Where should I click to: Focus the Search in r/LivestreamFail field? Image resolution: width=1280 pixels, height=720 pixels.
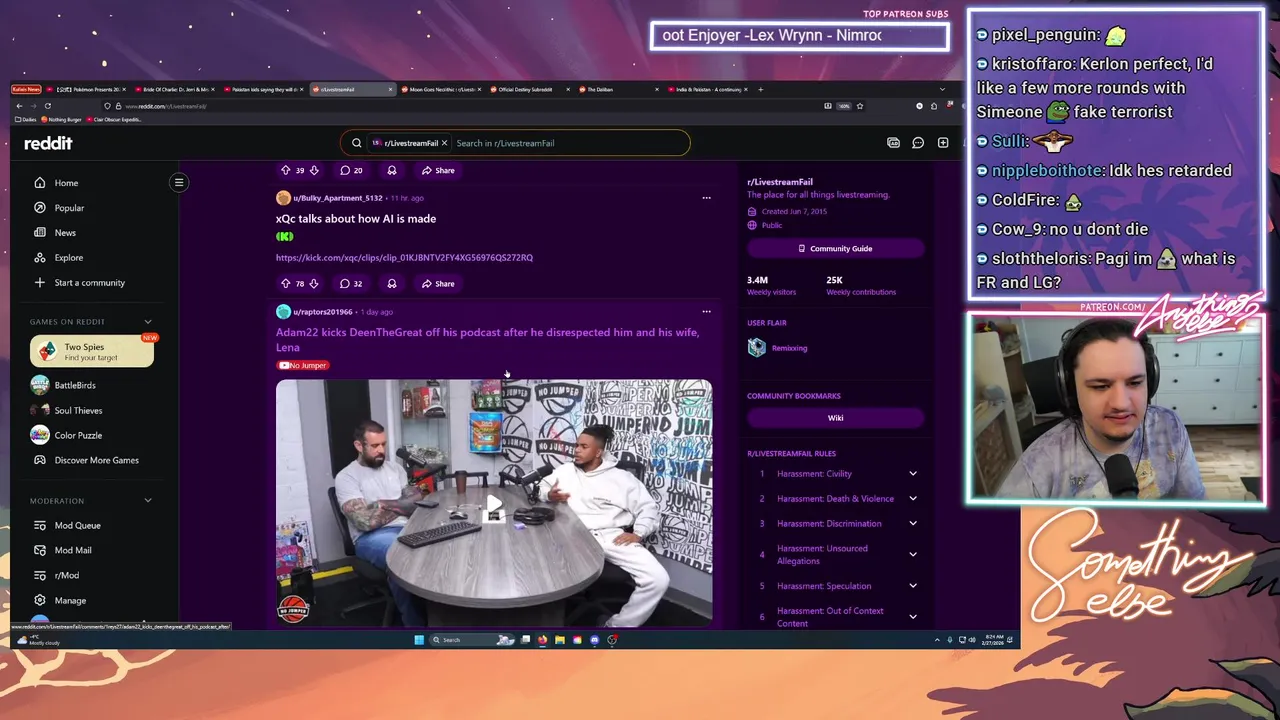click(x=570, y=143)
